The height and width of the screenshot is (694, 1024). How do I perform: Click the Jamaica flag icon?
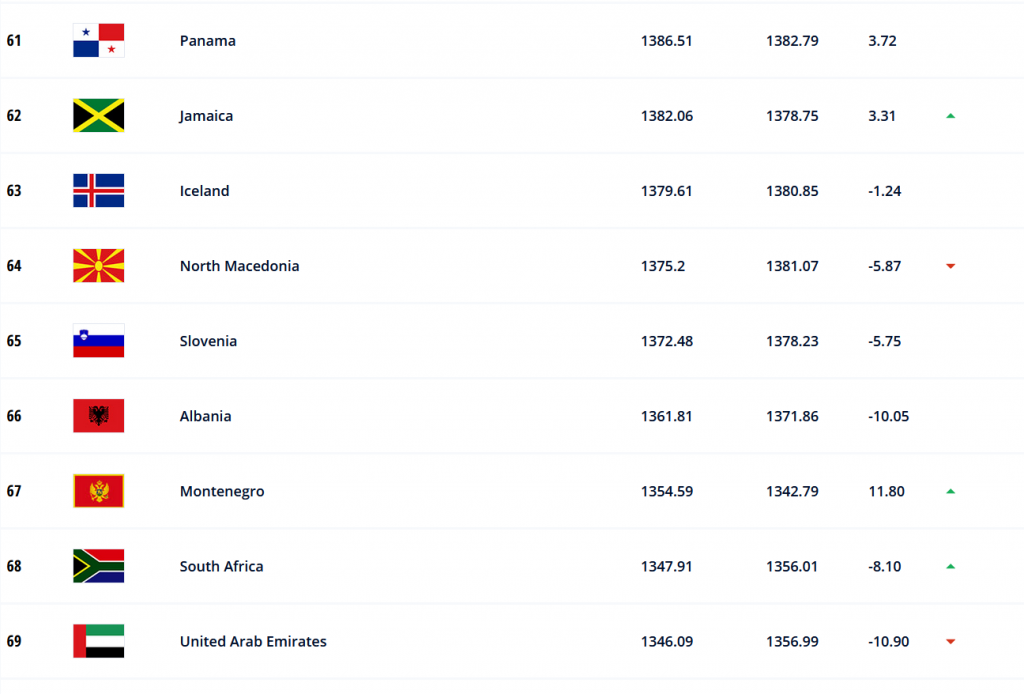pos(99,116)
